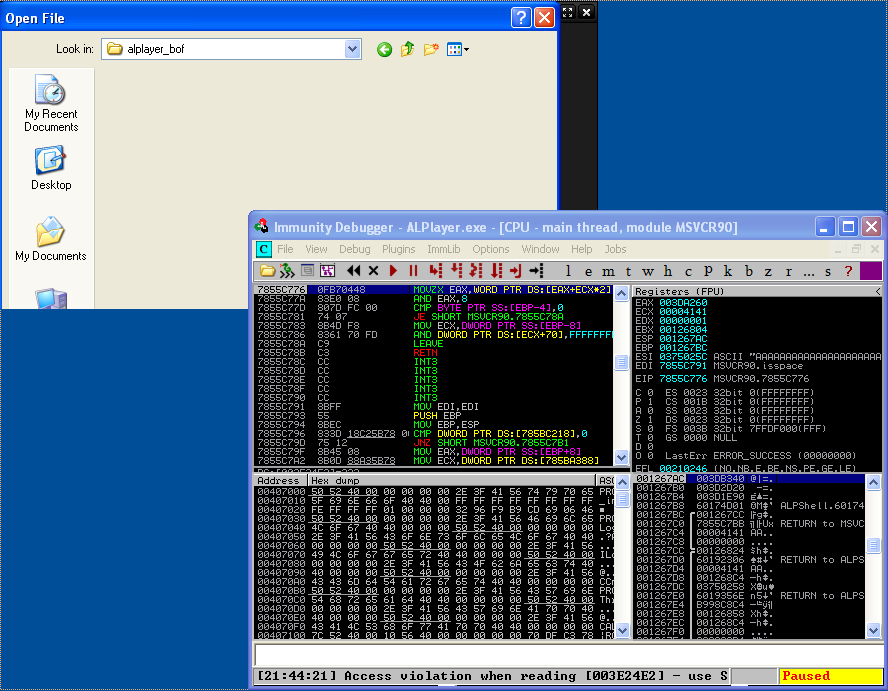Click Open File dialog help question button
This screenshot has width=888, height=691.
click(x=521, y=18)
